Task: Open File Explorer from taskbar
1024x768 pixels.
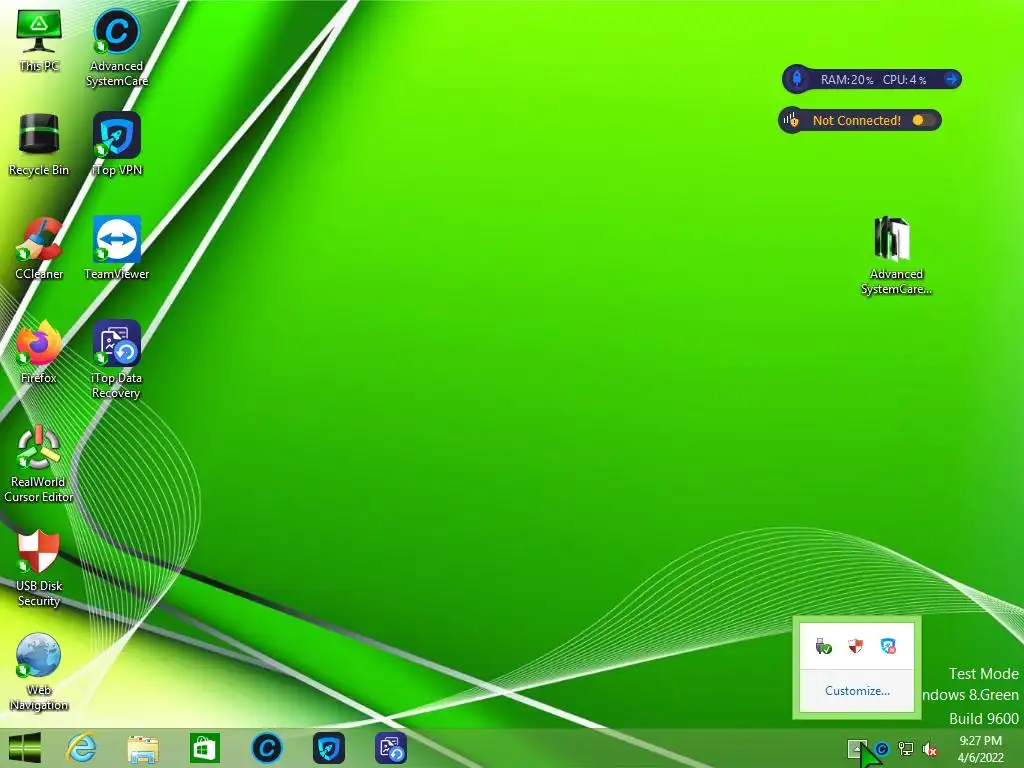Action: tap(142, 748)
